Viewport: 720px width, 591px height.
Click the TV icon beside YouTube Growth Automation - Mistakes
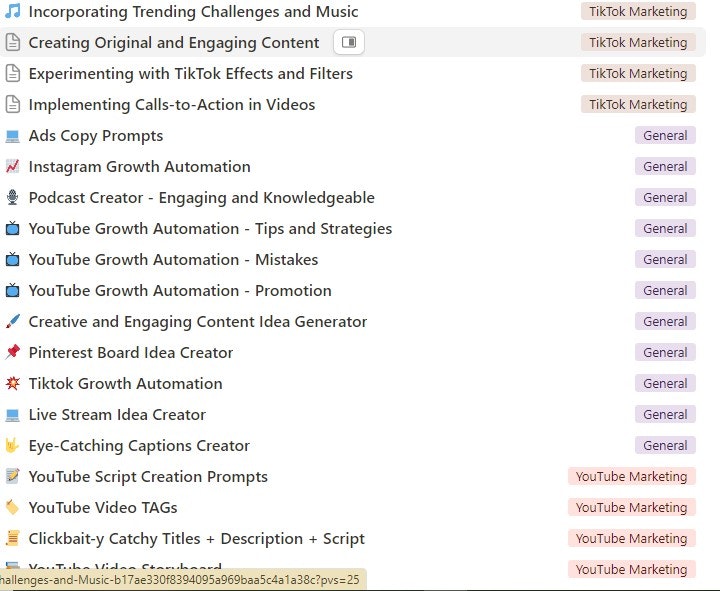pyautogui.click(x=12, y=259)
